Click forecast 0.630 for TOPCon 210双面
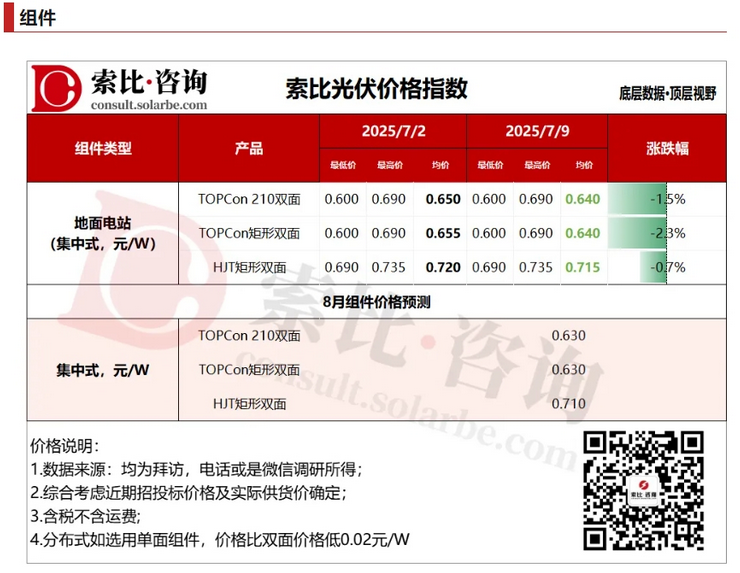The image size is (740, 573). pos(569,336)
